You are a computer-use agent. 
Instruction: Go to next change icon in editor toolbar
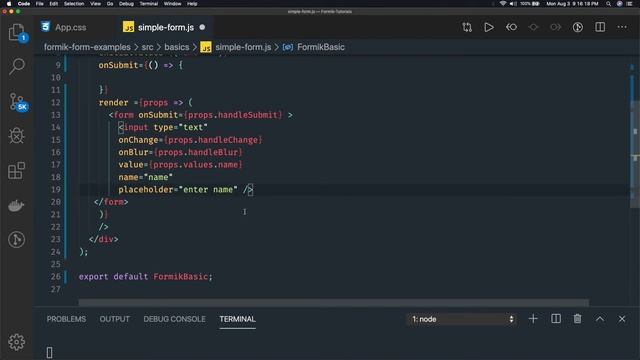click(556, 27)
